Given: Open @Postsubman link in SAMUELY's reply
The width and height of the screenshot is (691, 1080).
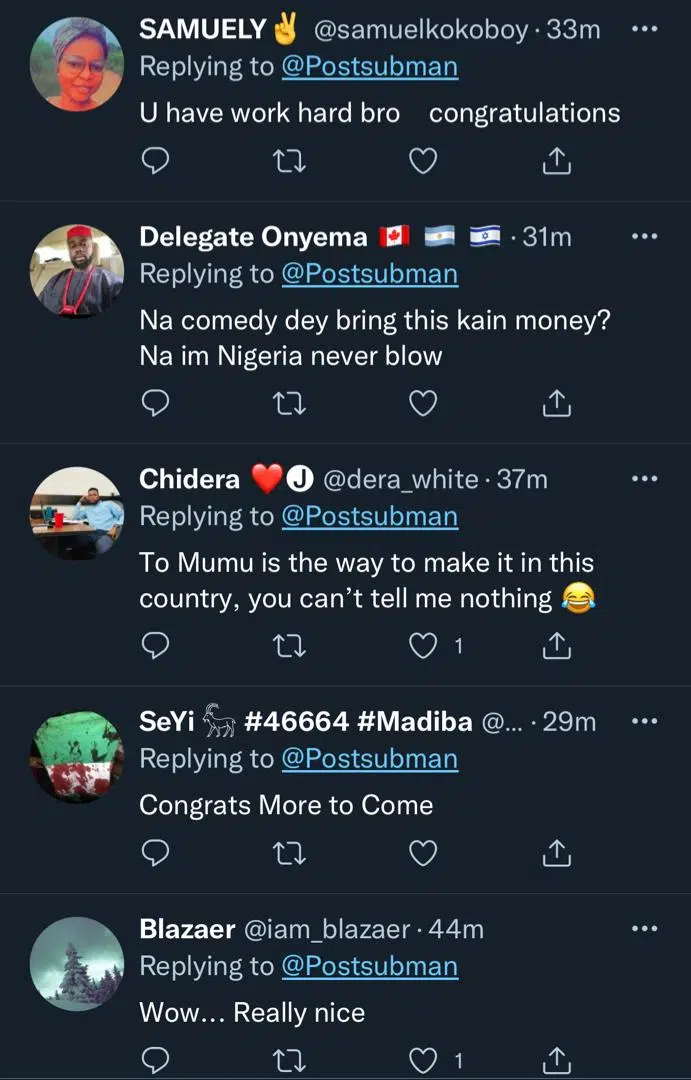Looking at the screenshot, I should pos(370,67).
